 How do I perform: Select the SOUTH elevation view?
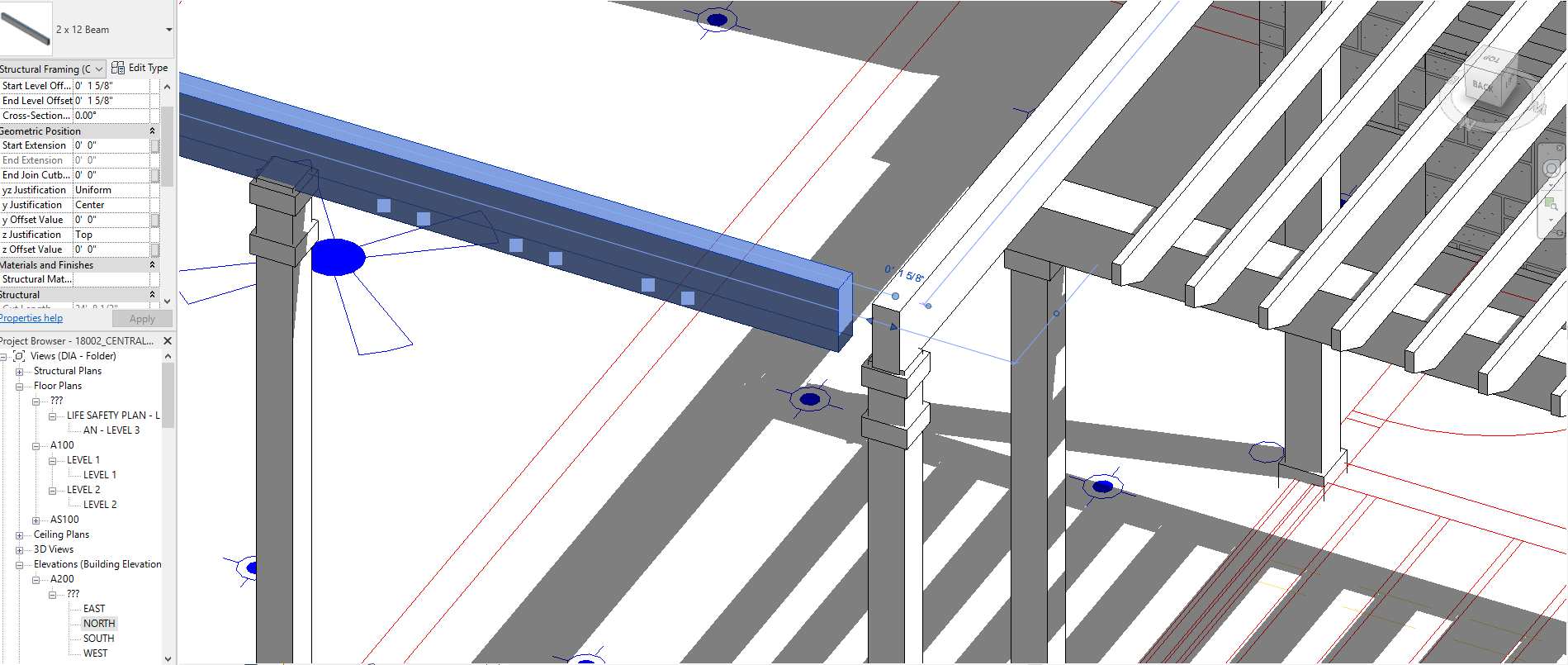[99, 639]
